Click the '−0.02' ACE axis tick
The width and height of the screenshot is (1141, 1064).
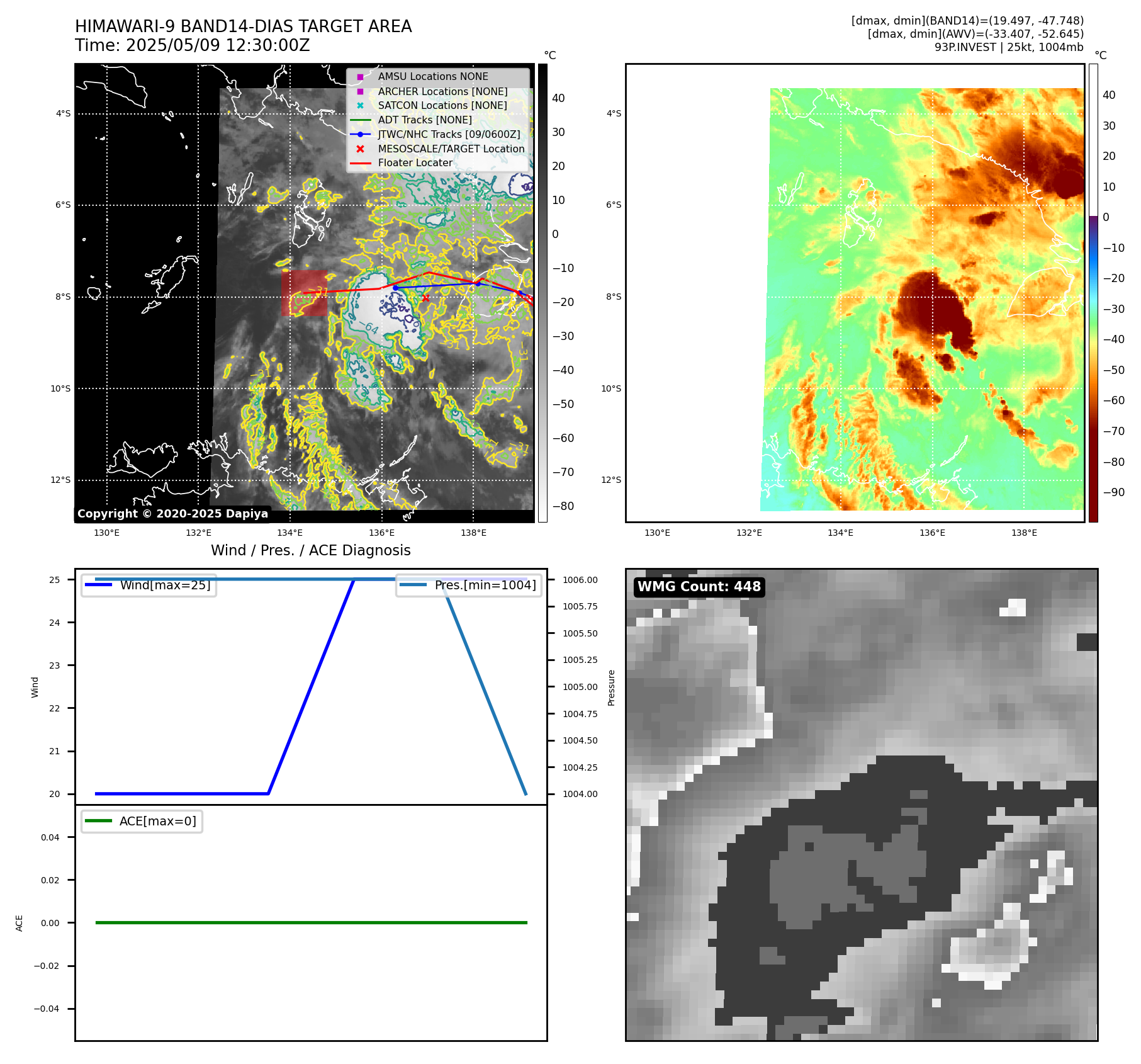47,966
